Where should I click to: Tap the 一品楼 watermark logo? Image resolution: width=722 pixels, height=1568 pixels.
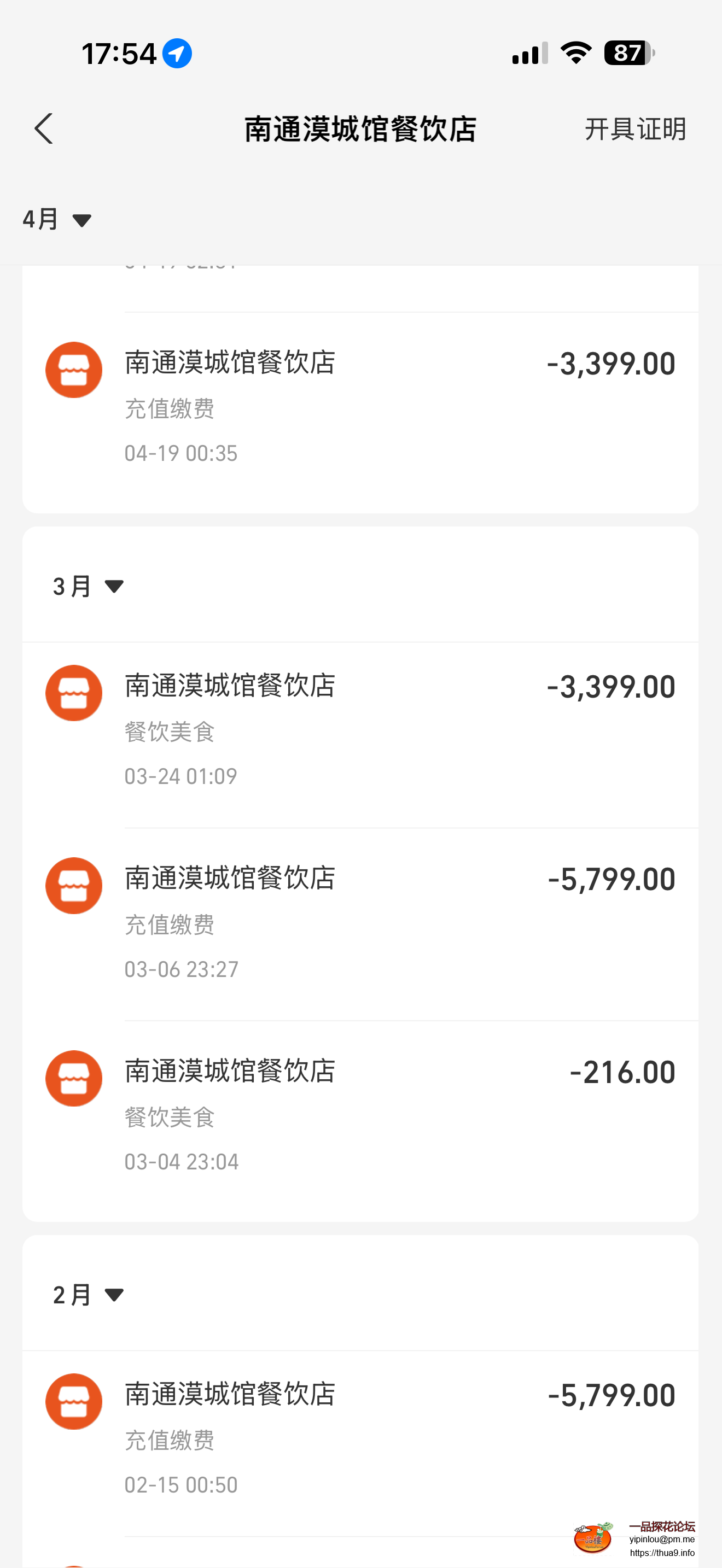pyautogui.click(x=593, y=1537)
